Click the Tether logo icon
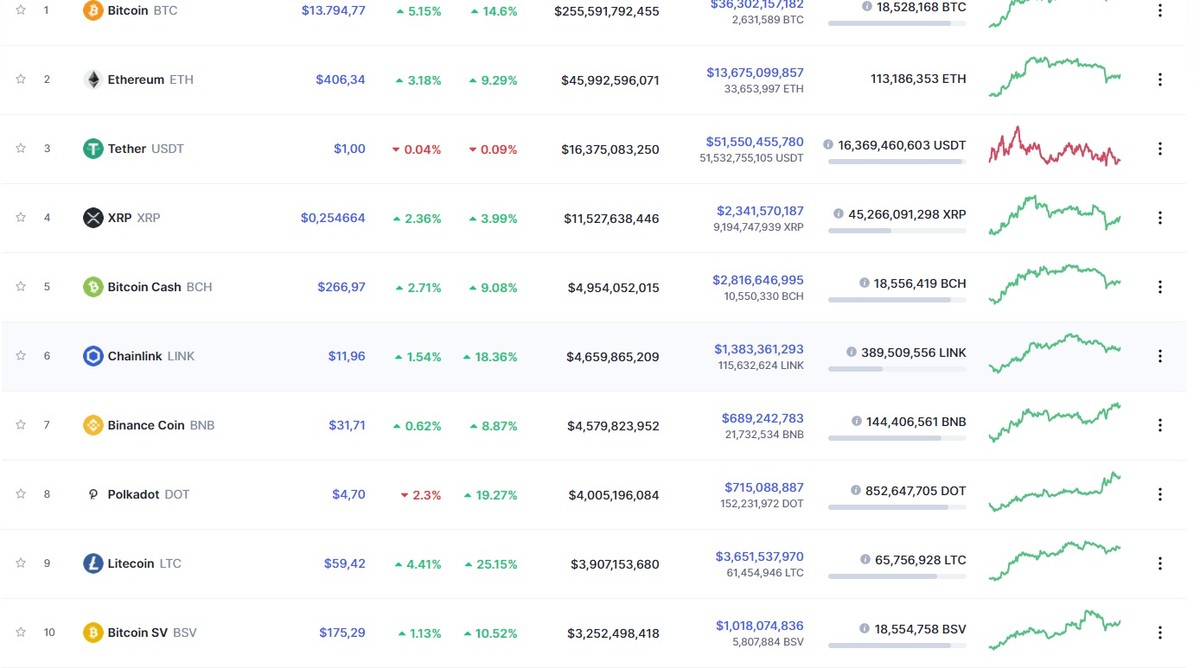 click(93, 148)
